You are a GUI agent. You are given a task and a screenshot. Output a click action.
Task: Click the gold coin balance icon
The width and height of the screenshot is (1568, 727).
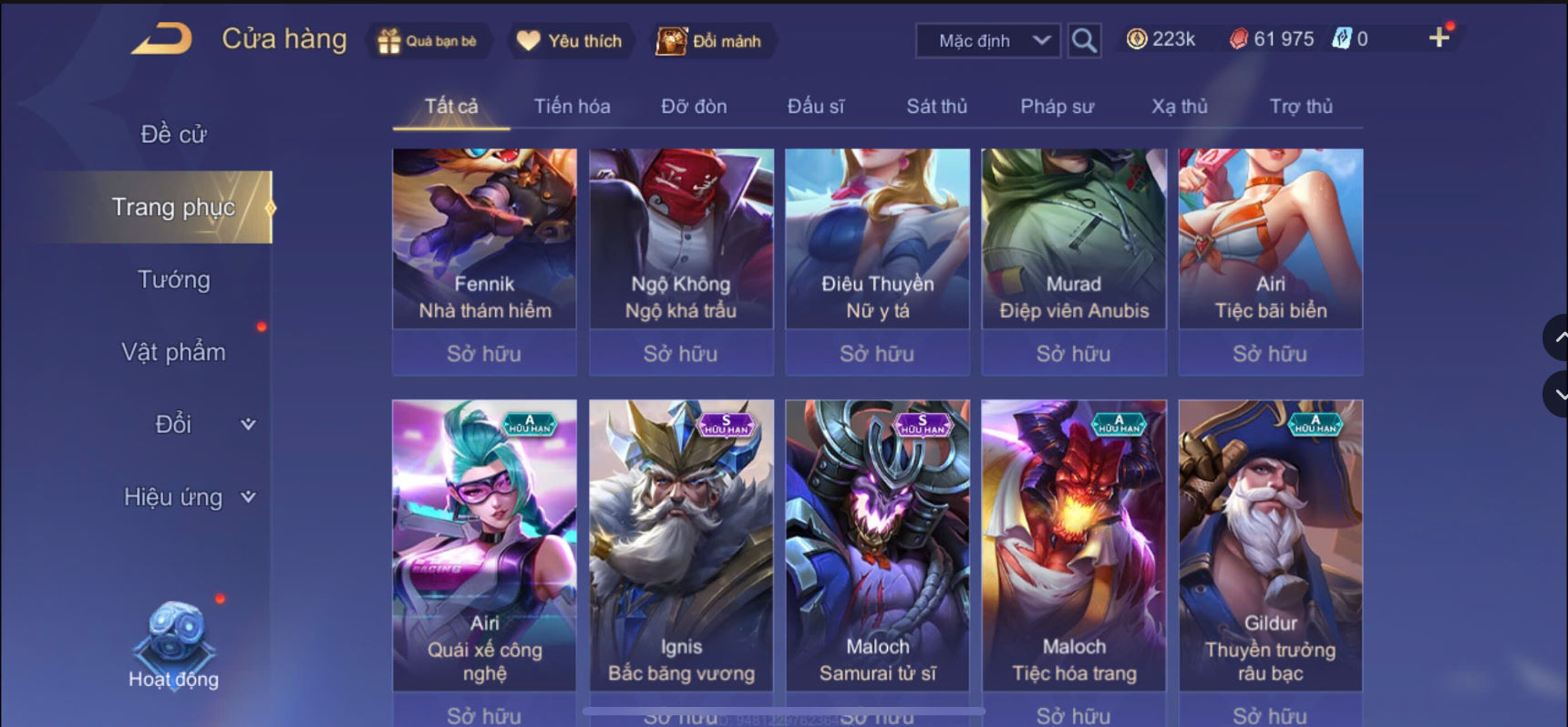pos(1137,38)
